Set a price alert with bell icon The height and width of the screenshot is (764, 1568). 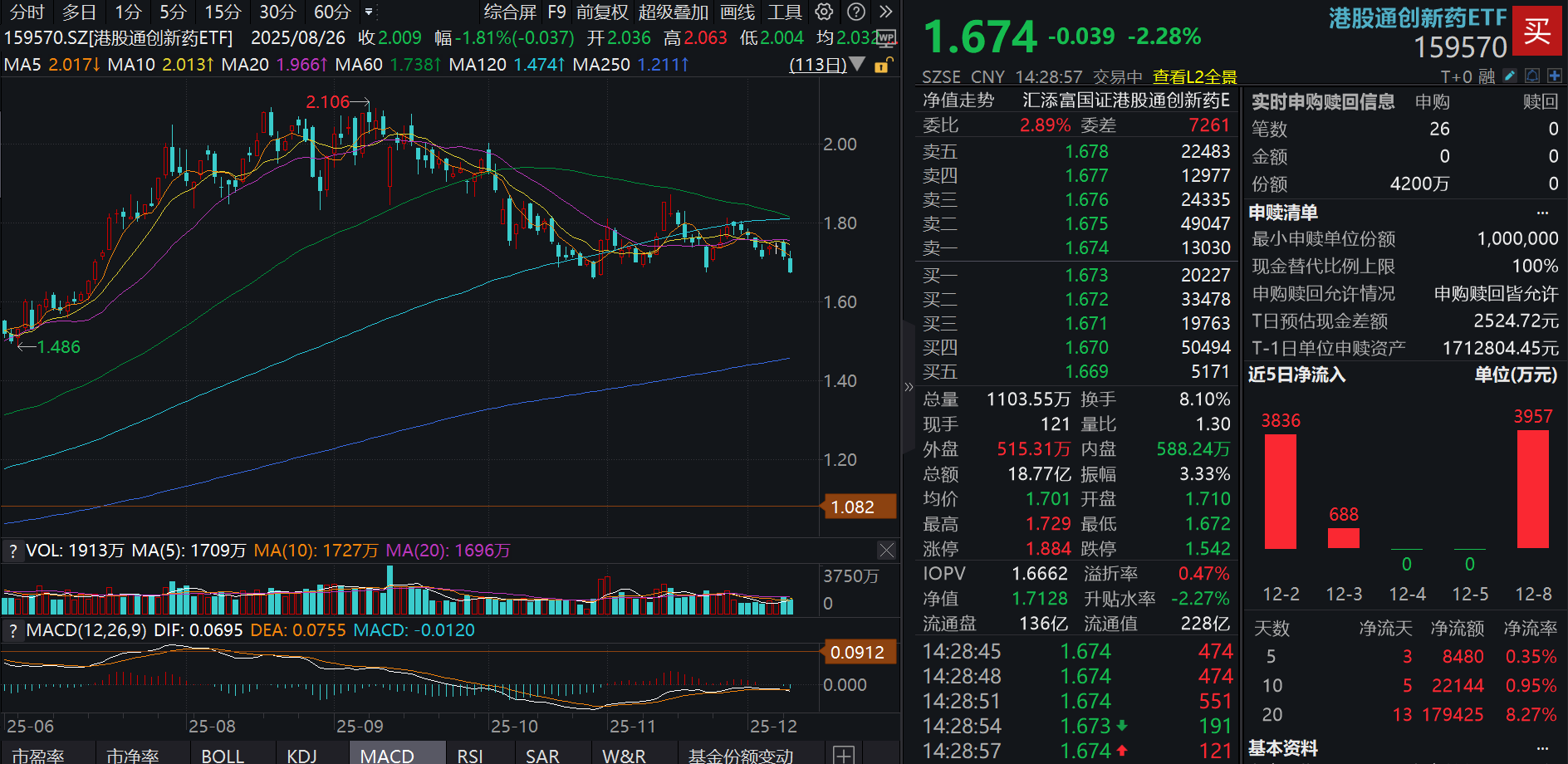pos(1532,76)
